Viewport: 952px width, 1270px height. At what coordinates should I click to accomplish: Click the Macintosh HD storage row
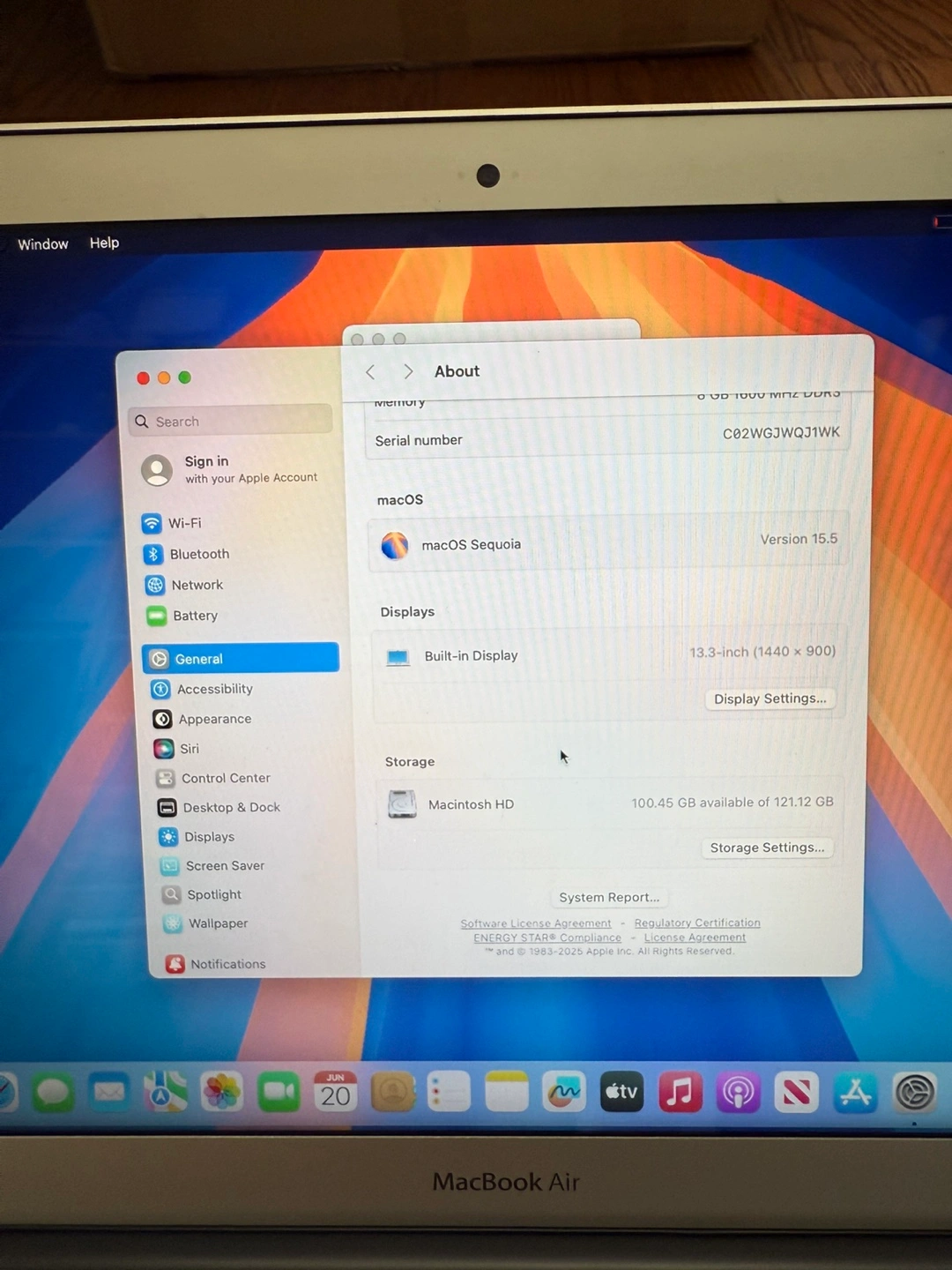coord(608,803)
